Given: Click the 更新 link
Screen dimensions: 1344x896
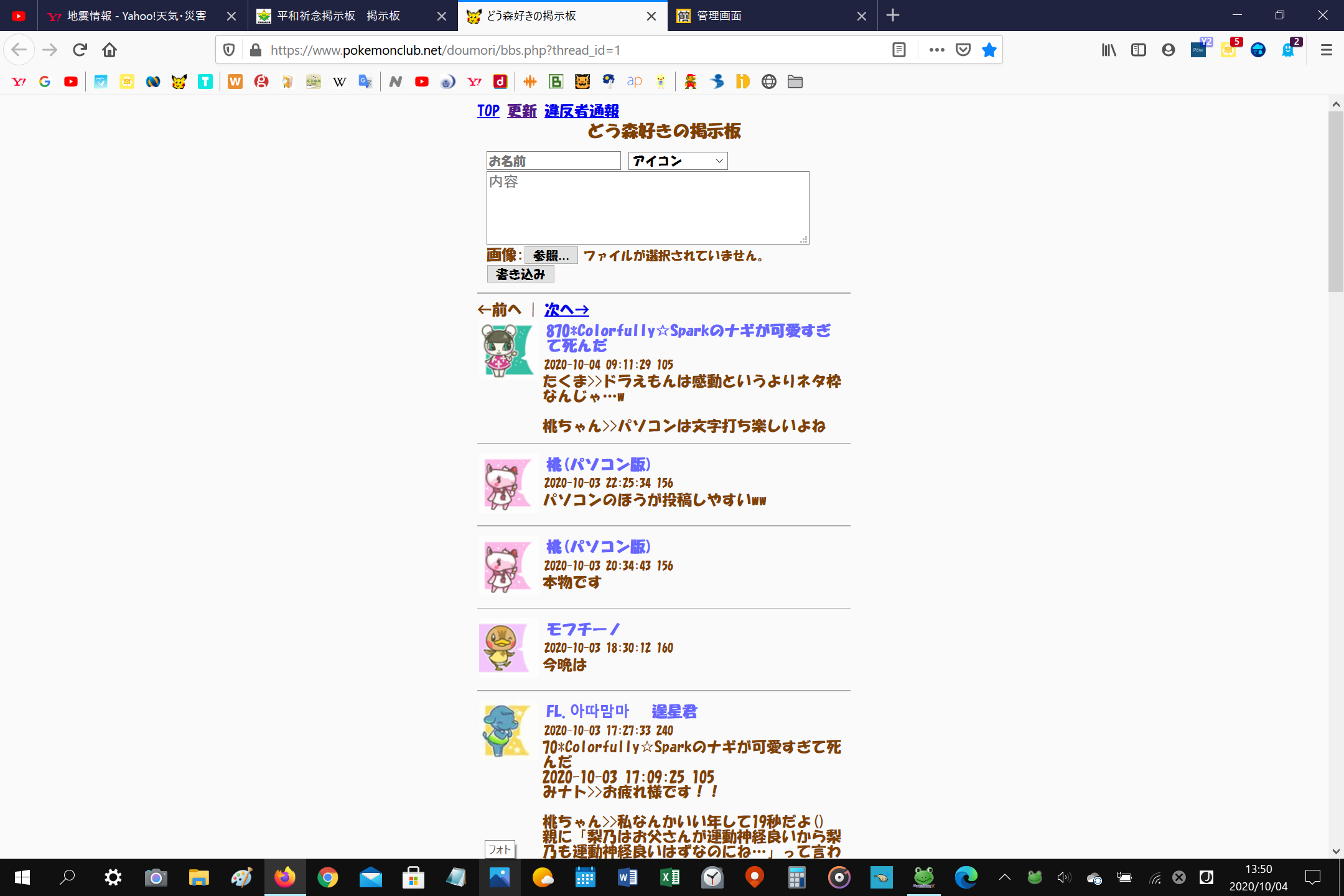Looking at the screenshot, I should pos(521,111).
